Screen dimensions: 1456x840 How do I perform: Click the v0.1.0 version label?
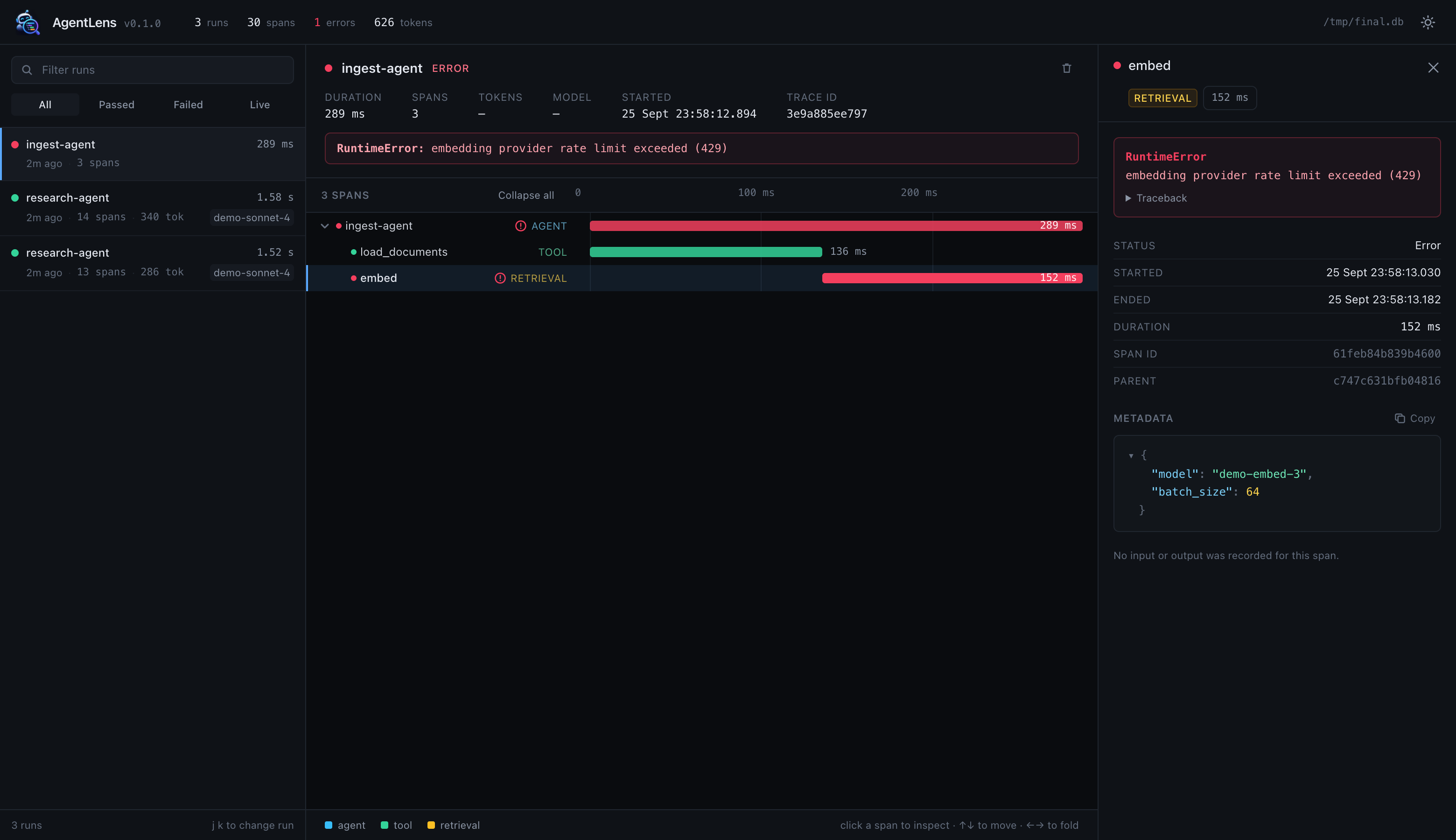coord(142,24)
